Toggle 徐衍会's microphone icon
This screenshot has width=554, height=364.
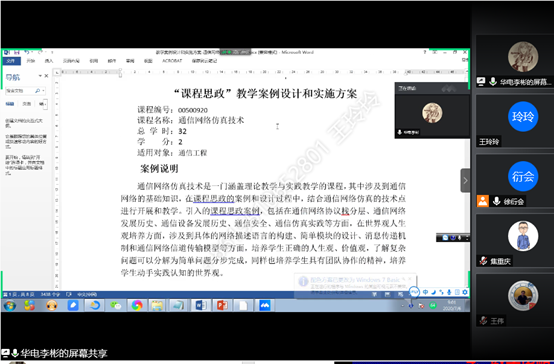tap(496, 201)
